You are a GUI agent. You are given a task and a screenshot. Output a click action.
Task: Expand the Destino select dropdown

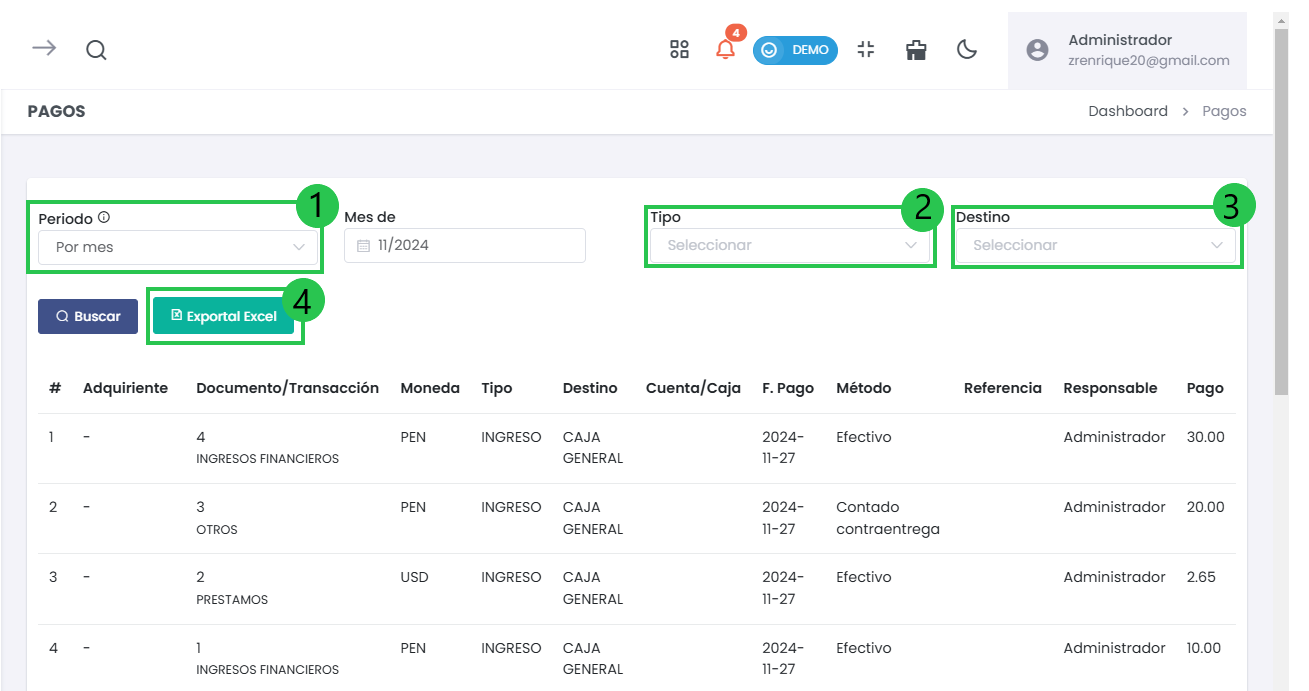pos(1096,245)
